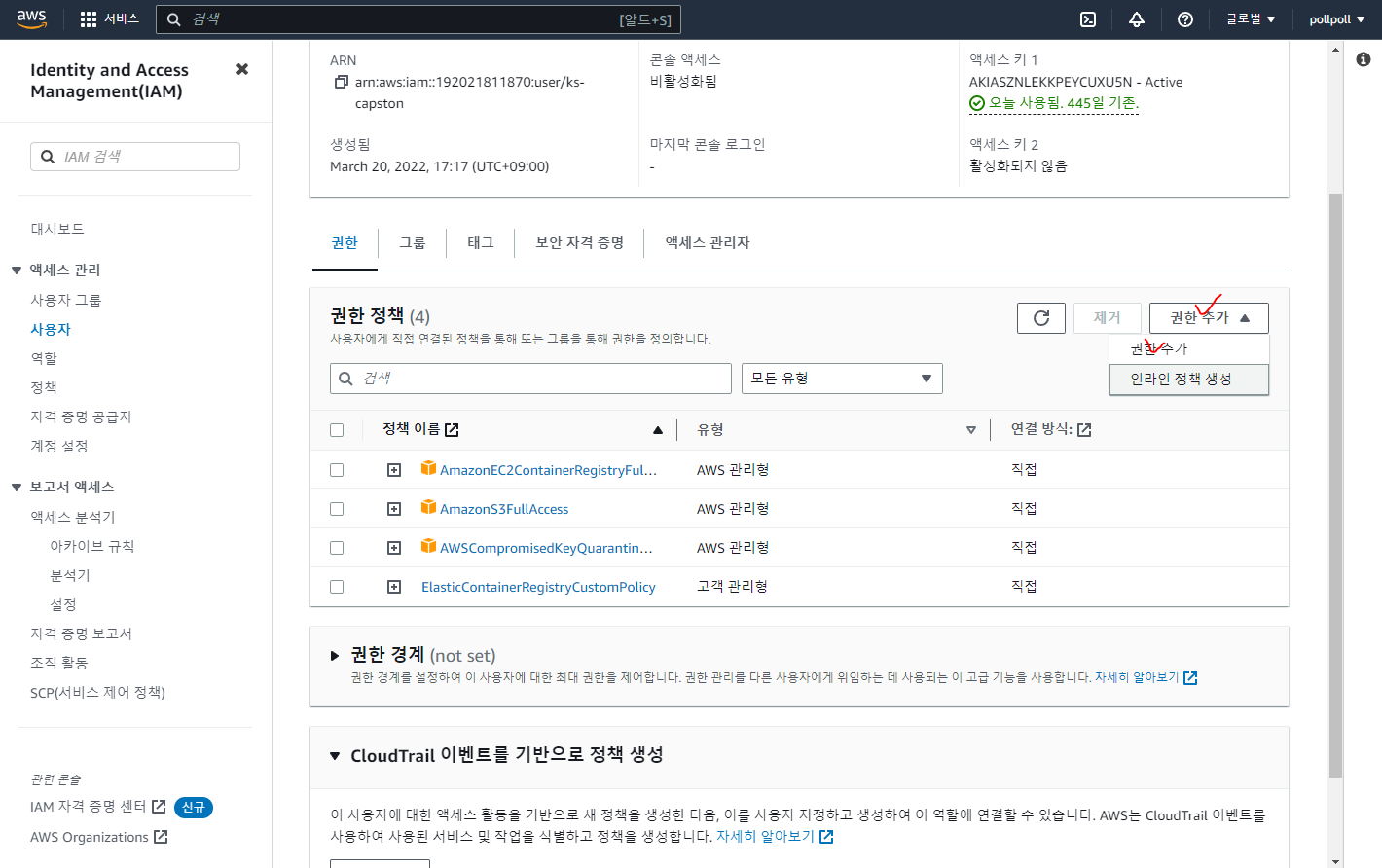
Task: Check the AmazonS3FullAccess row checkbox
Action: click(337, 509)
